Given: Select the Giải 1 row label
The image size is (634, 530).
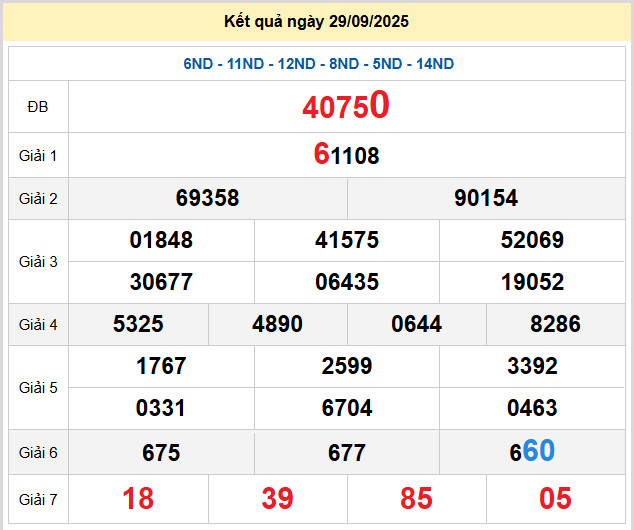Looking at the screenshot, I should coord(38,155).
